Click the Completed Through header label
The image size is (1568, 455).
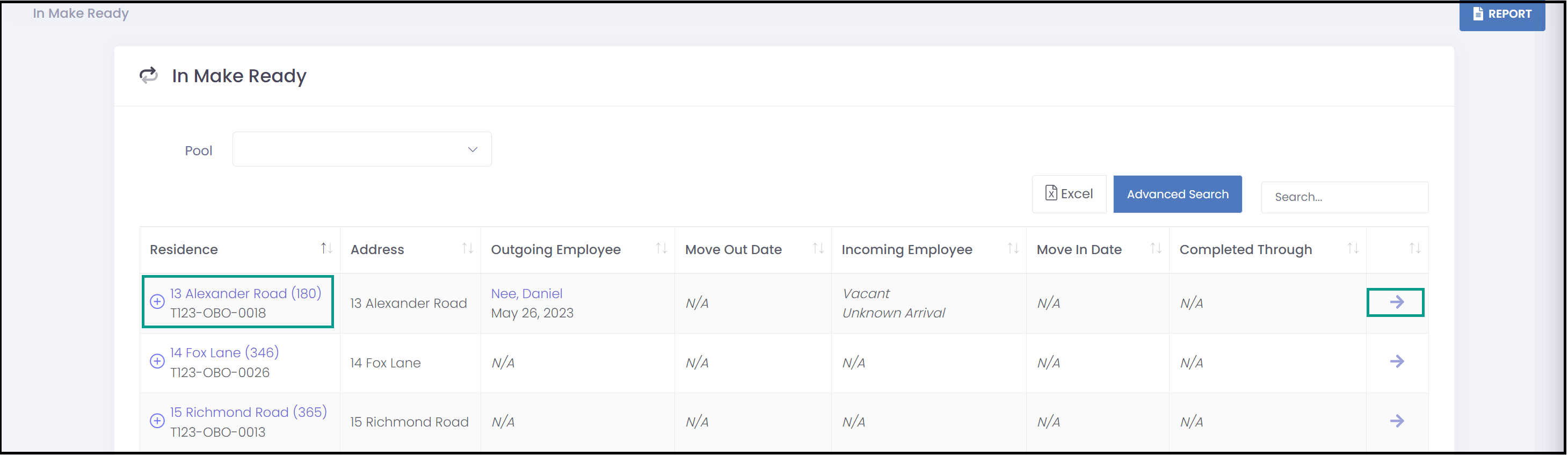(1245, 250)
